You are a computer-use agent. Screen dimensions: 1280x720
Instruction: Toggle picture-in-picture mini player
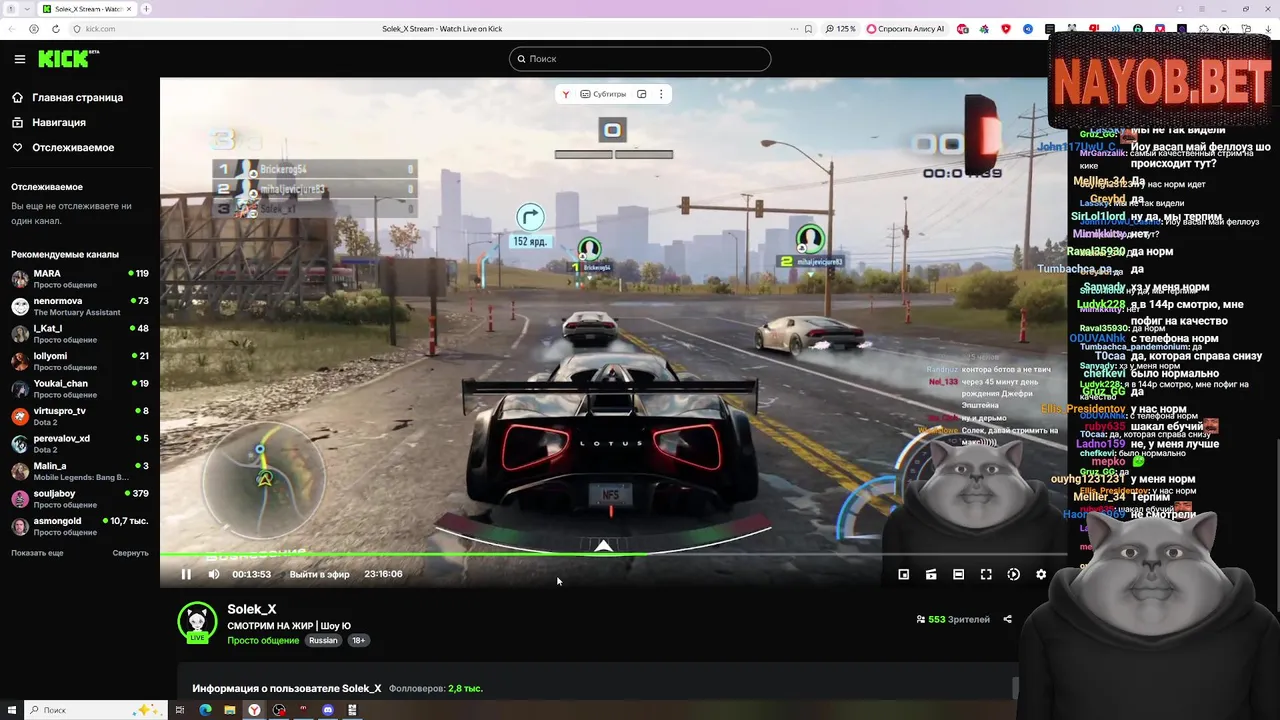click(903, 574)
